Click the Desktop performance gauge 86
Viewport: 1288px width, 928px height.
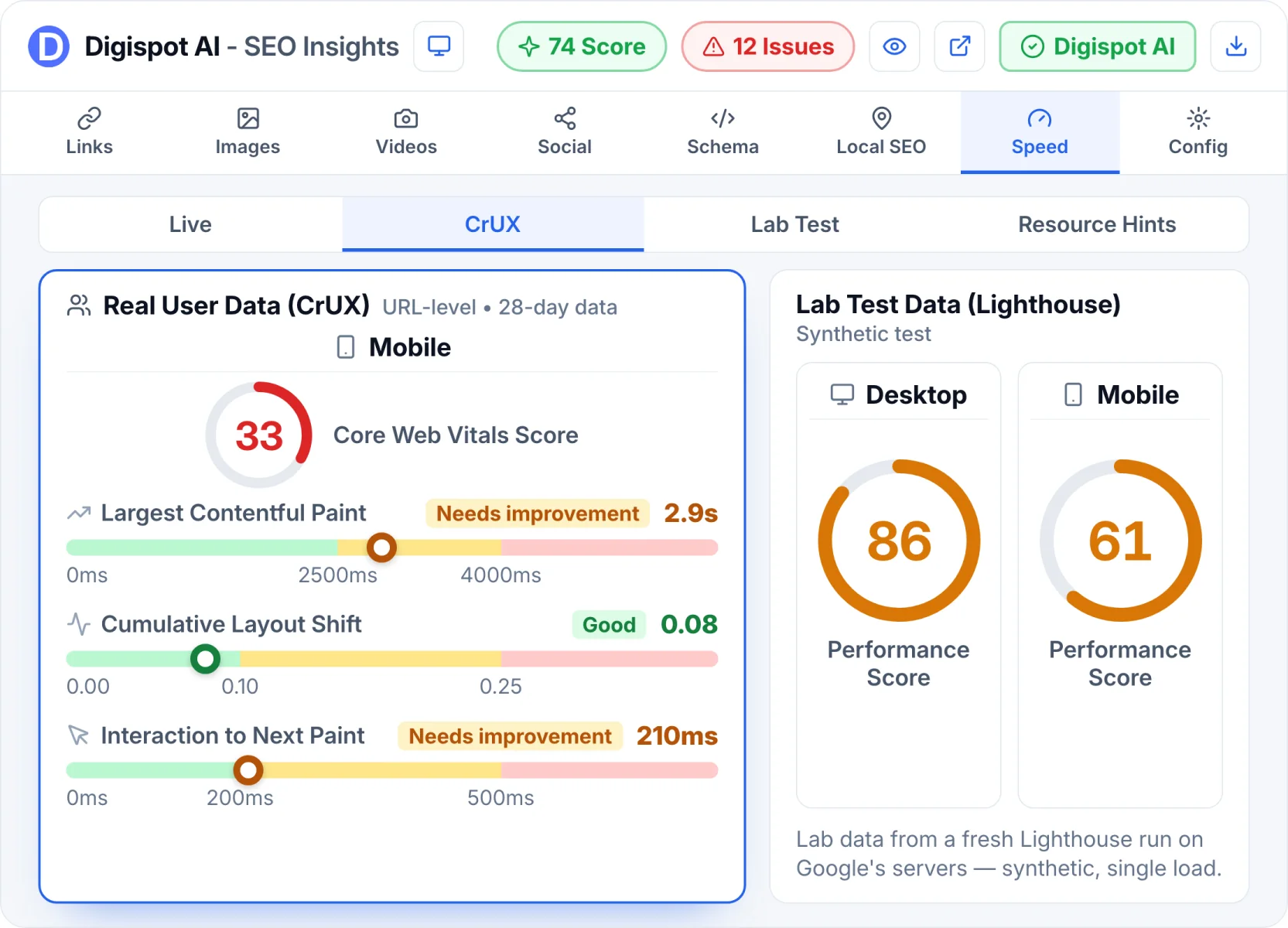click(899, 541)
